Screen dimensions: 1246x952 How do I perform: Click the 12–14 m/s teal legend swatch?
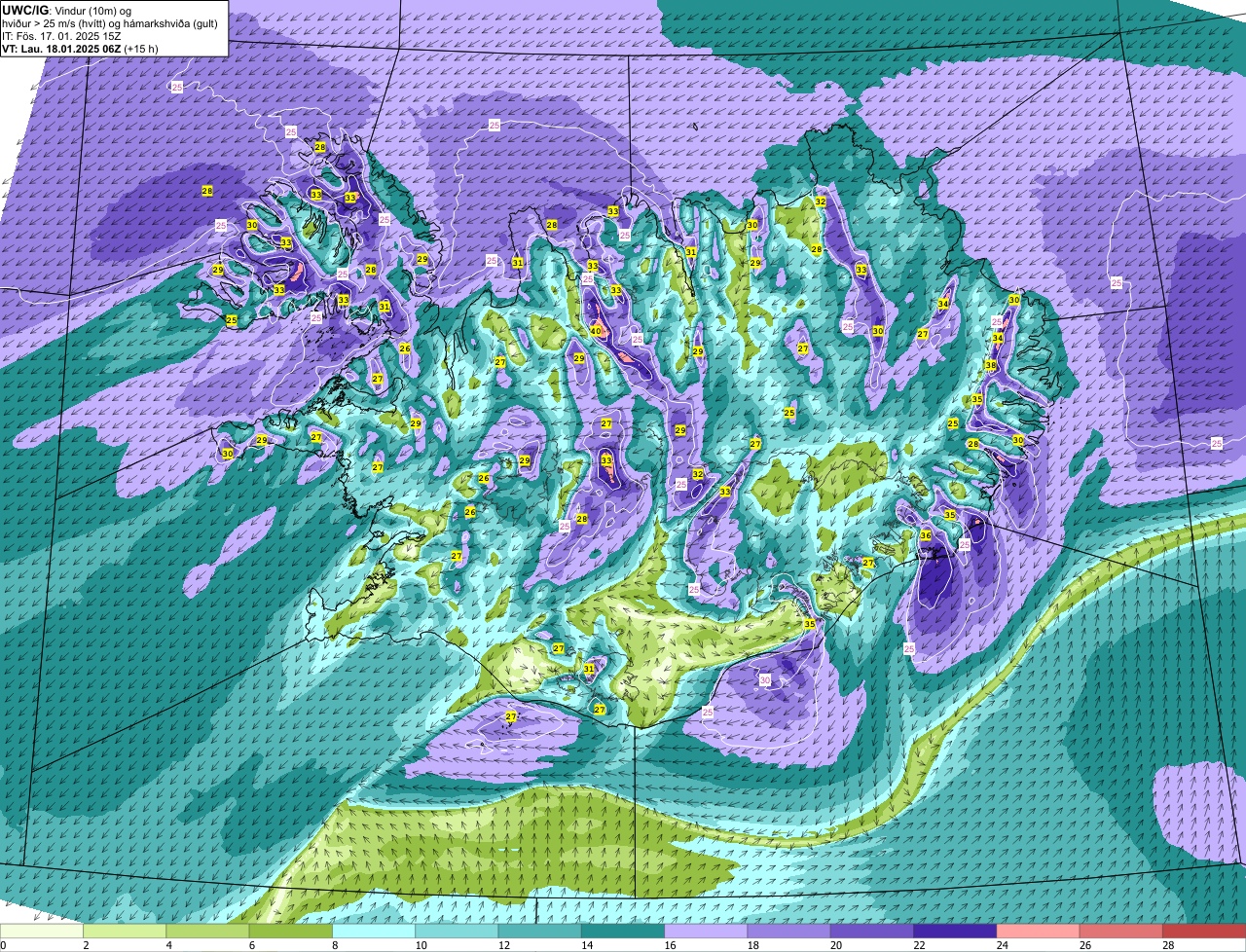pos(539,931)
